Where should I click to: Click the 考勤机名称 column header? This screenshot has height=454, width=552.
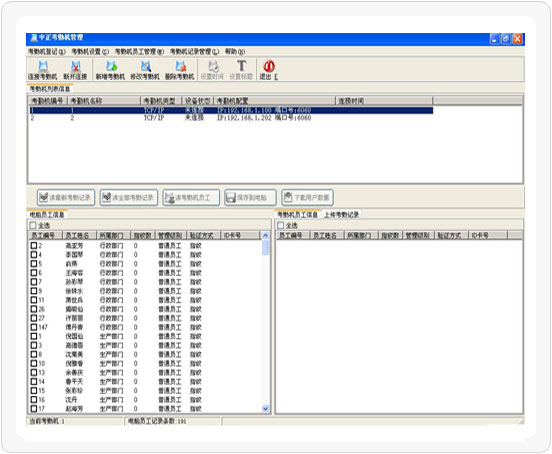[104, 101]
